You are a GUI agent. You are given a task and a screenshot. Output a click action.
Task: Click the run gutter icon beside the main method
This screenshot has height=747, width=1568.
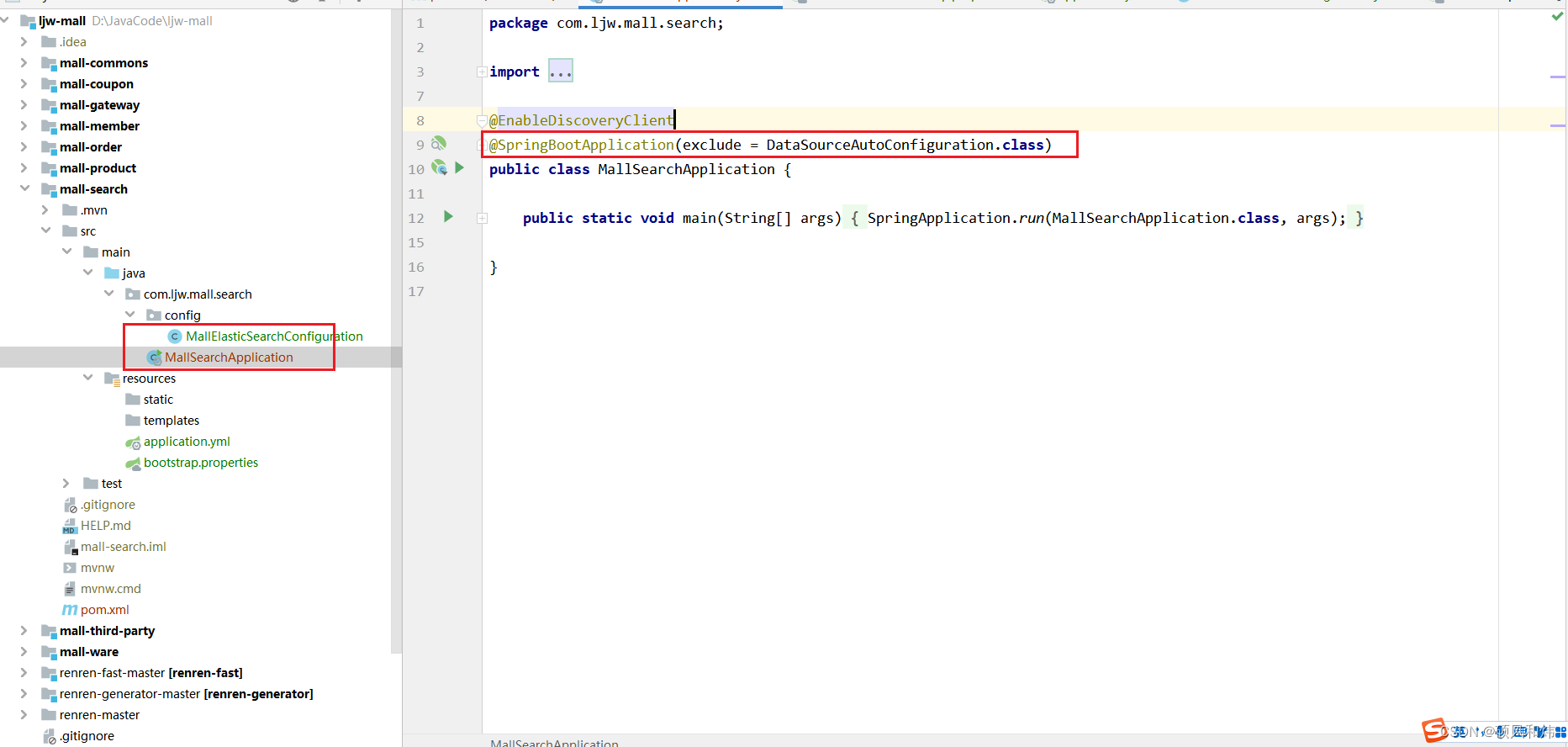click(x=448, y=217)
